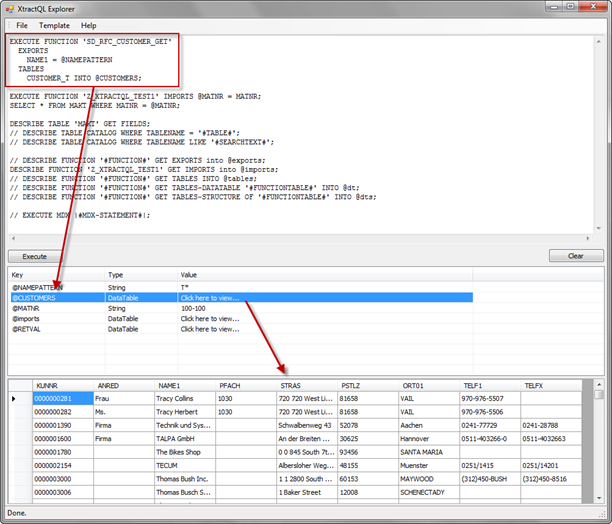Open the Help menu
The image size is (612, 524).
89,25
